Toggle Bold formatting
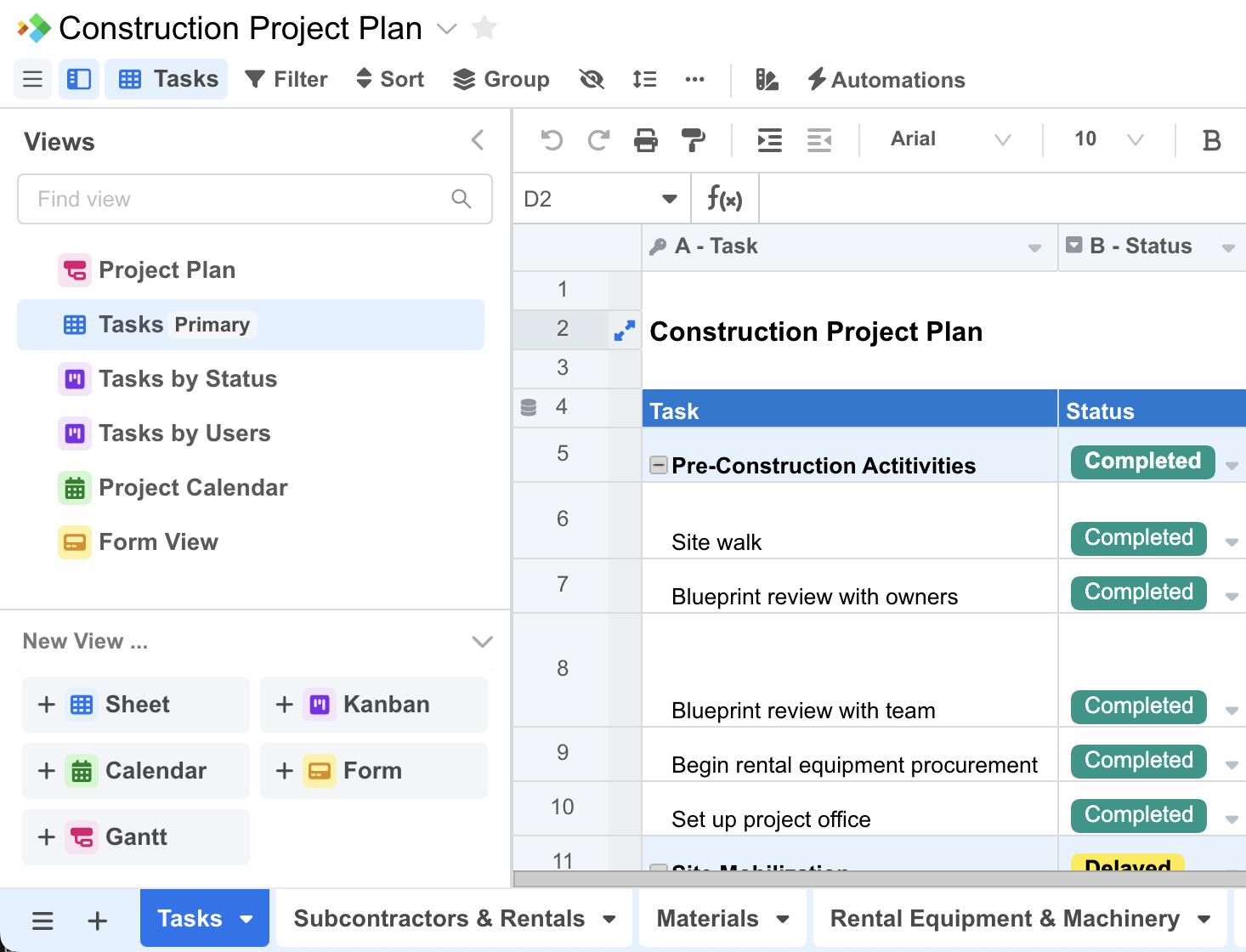 pos(1212,140)
